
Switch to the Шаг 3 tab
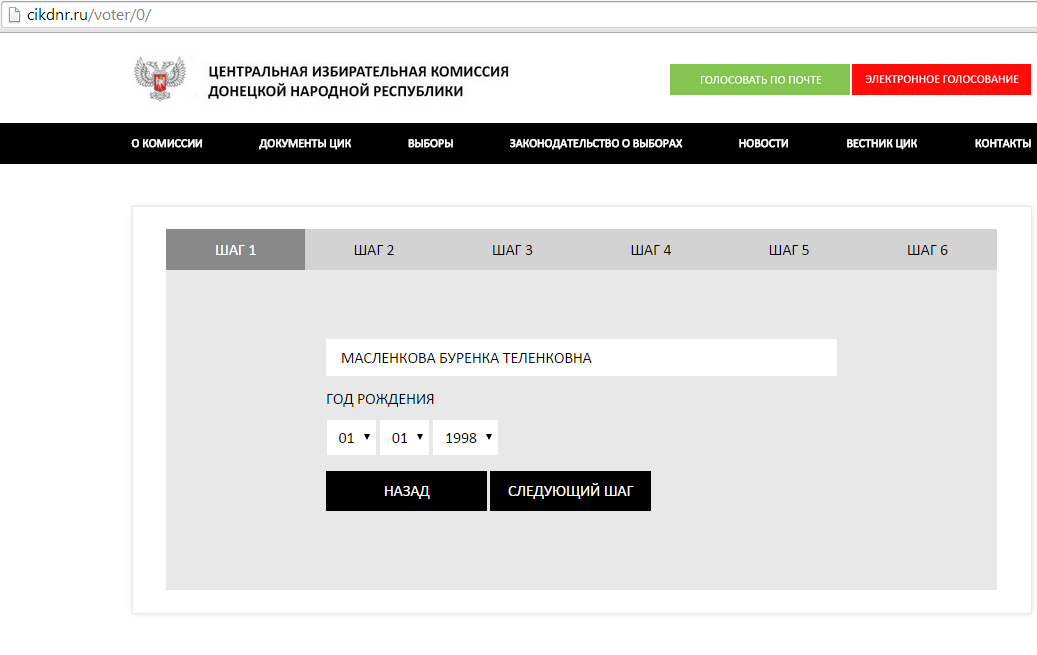coord(512,249)
